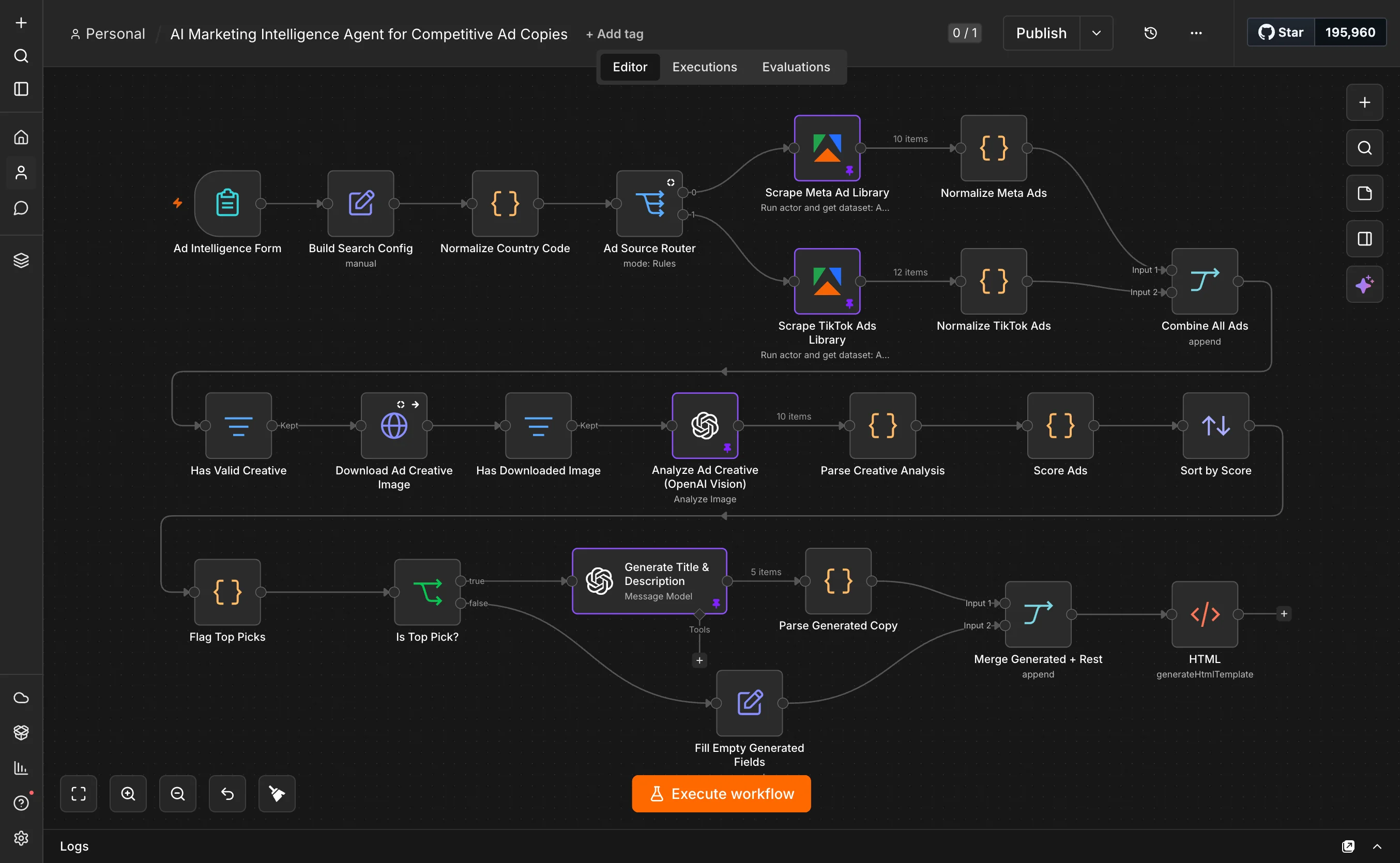Image resolution: width=1400 pixels, height=863 pixels.
Task: Undo with the reset arrow button
Action: [x=227, y=794]
